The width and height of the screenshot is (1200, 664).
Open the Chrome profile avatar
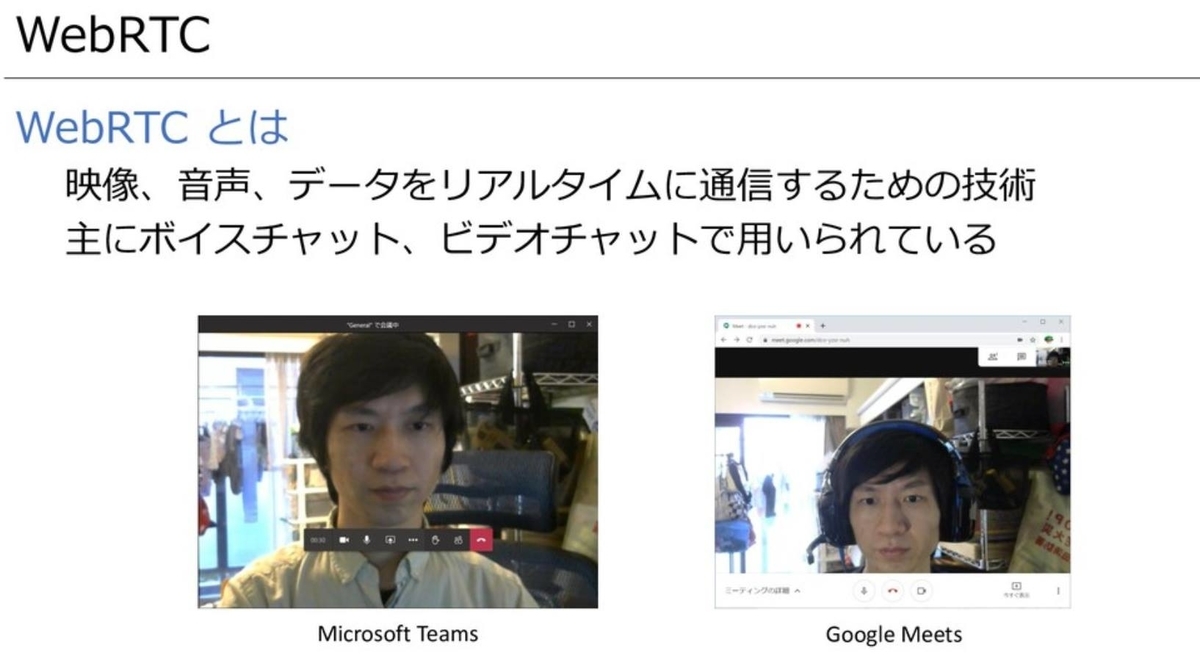click(1048, 339)
